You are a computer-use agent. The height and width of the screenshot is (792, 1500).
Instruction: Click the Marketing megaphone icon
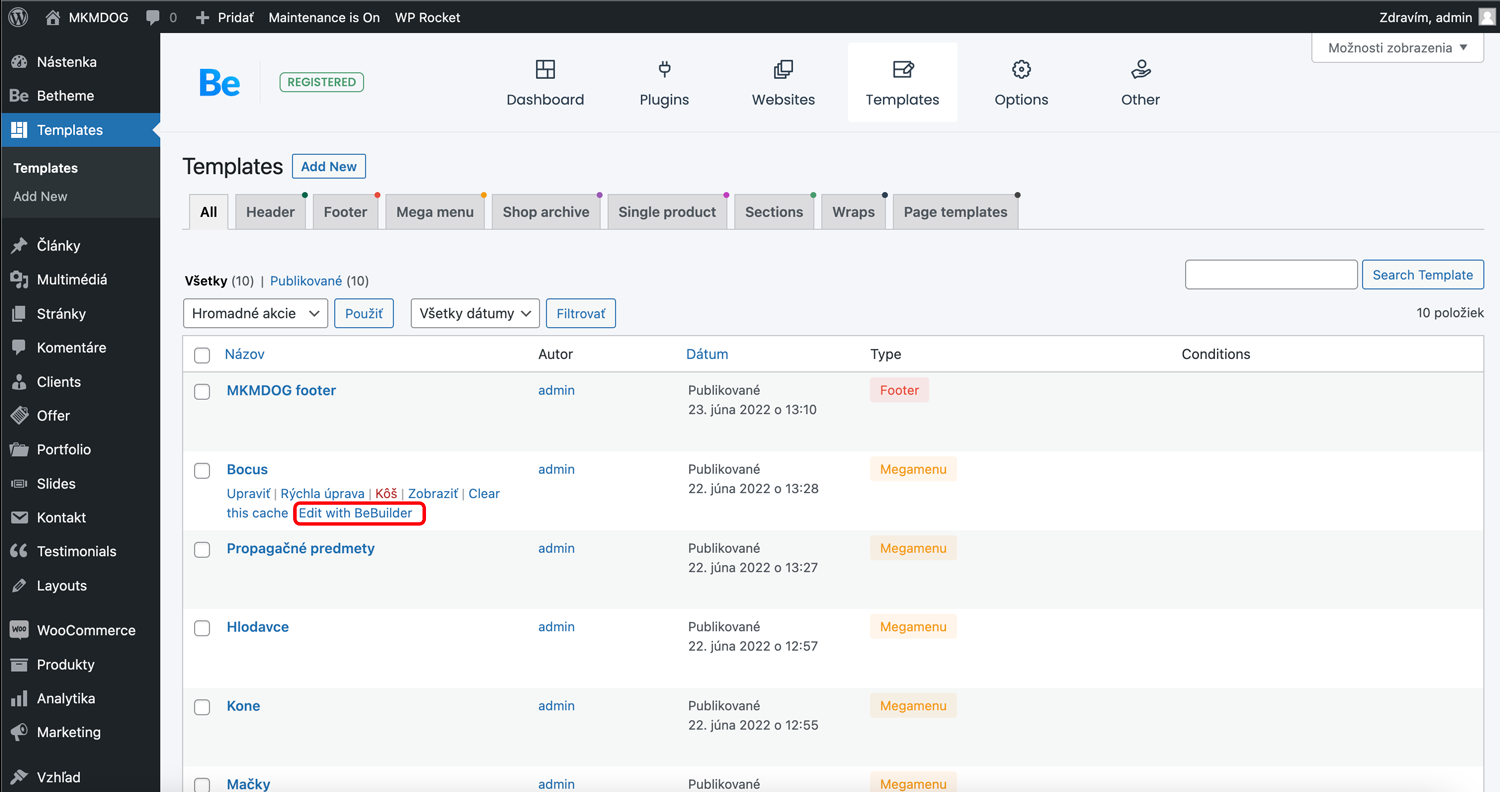(19, 733)
